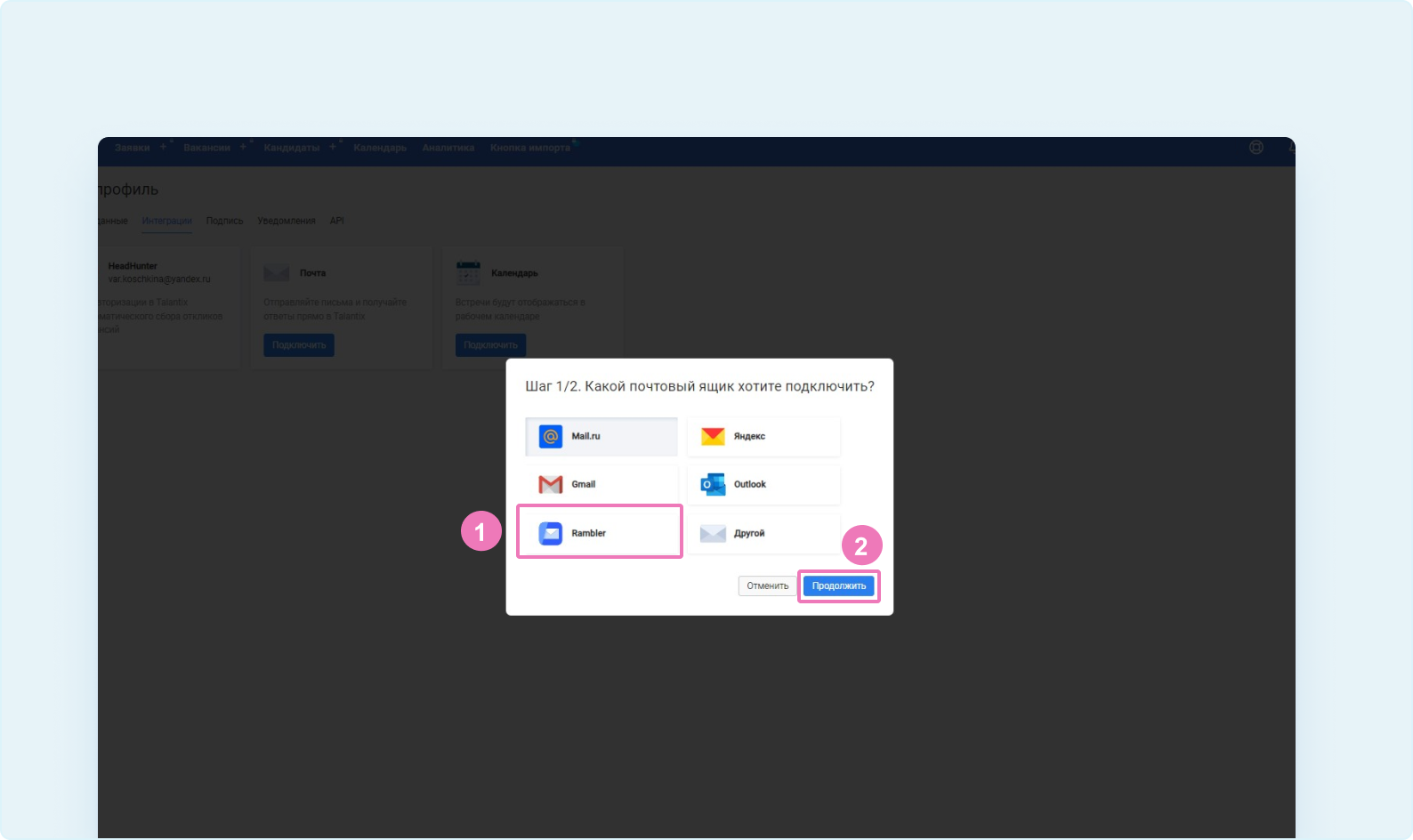Choose the Другой mailbox option
The image size is (1413, 840).
(x=763, y=533)
